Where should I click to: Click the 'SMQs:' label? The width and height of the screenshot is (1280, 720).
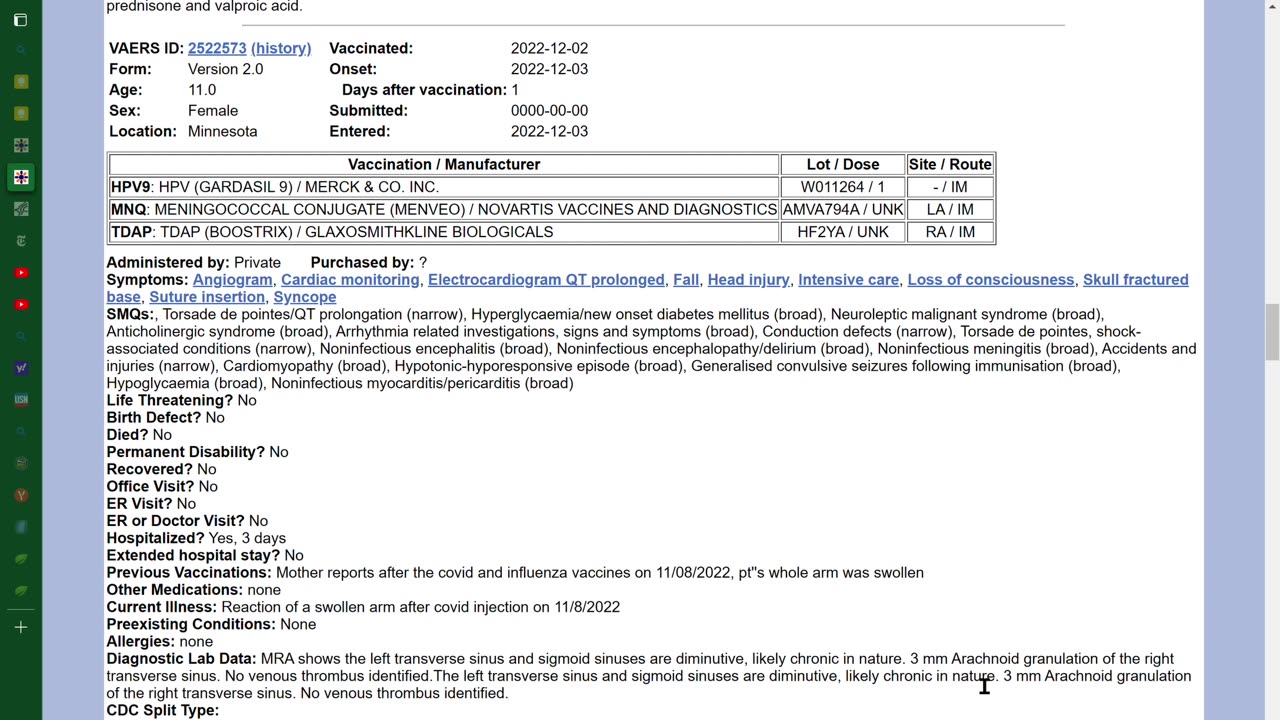(x=132, y=314)
